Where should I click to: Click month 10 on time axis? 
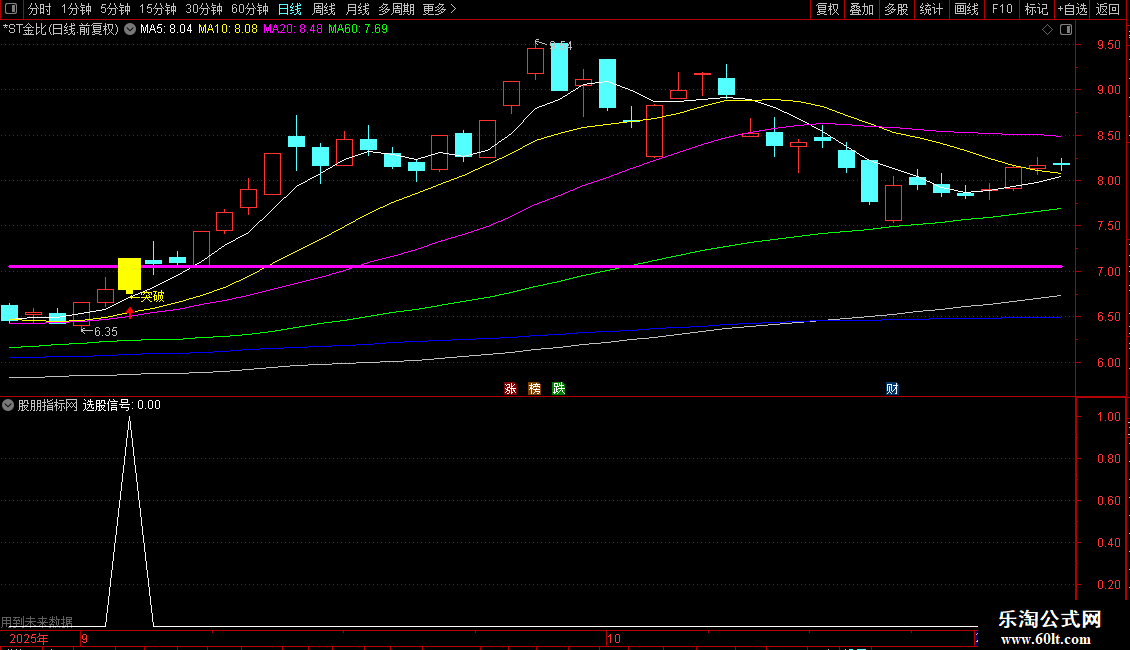(x=613, y=639)
